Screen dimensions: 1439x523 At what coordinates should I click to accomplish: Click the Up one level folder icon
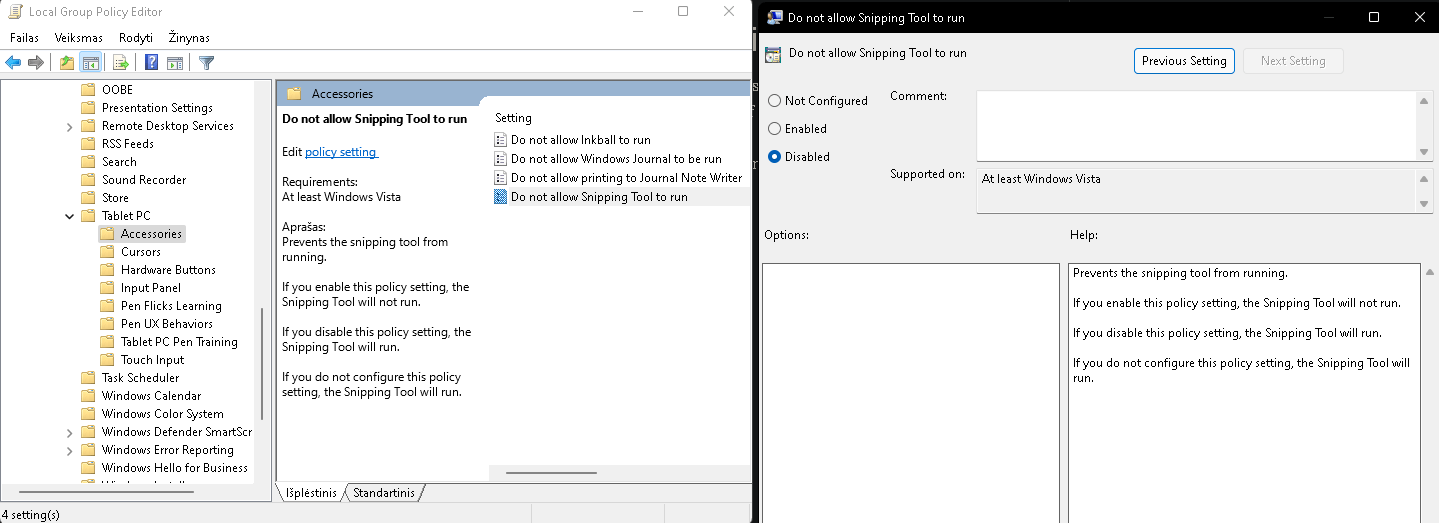pos(66,62)
